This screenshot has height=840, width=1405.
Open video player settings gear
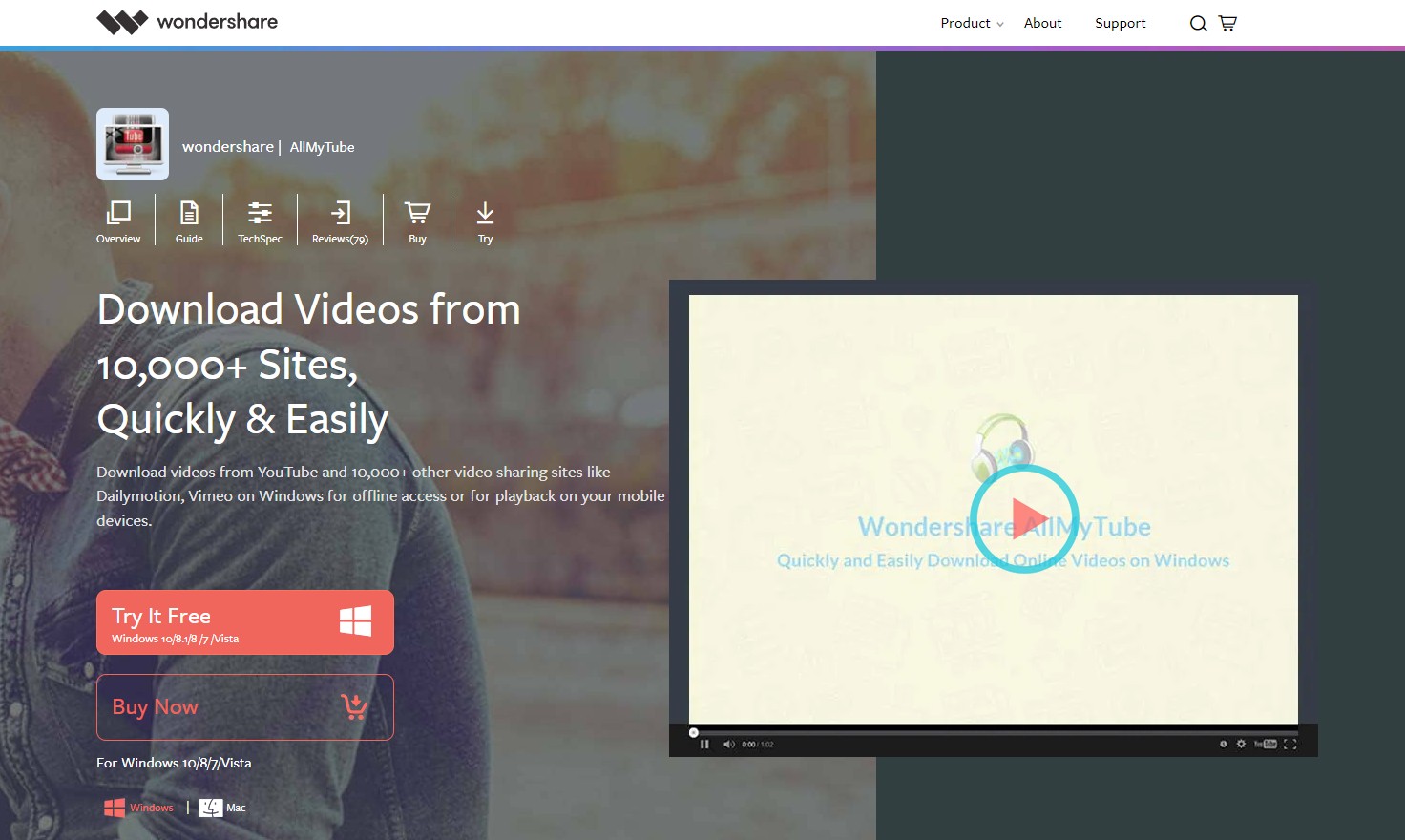coord(1241,744)
